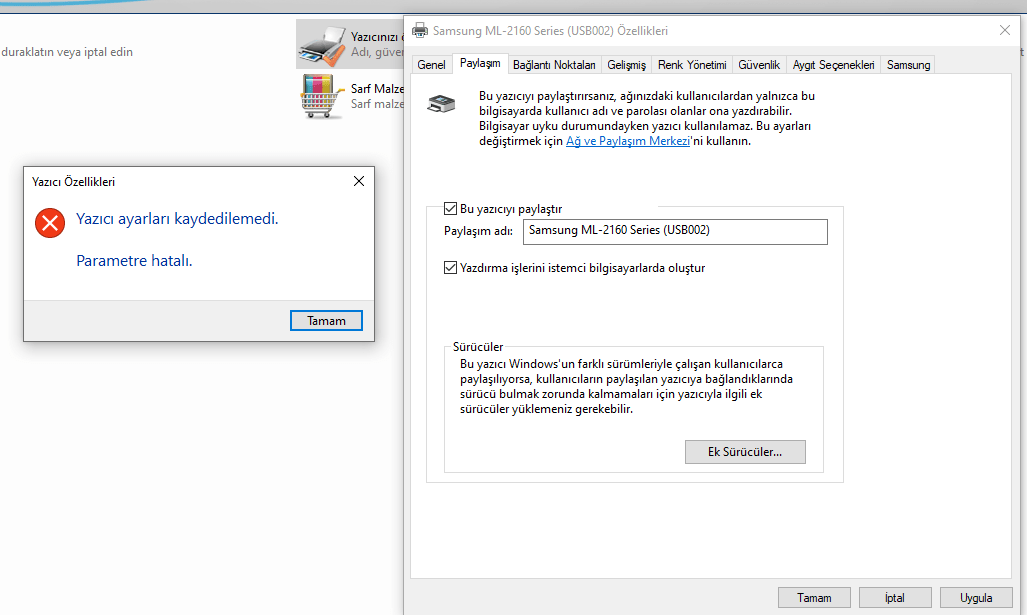This screenshot has width=1027, height=615.
Task: Select the Paylaşım tab
Action: tap(480, 64)
